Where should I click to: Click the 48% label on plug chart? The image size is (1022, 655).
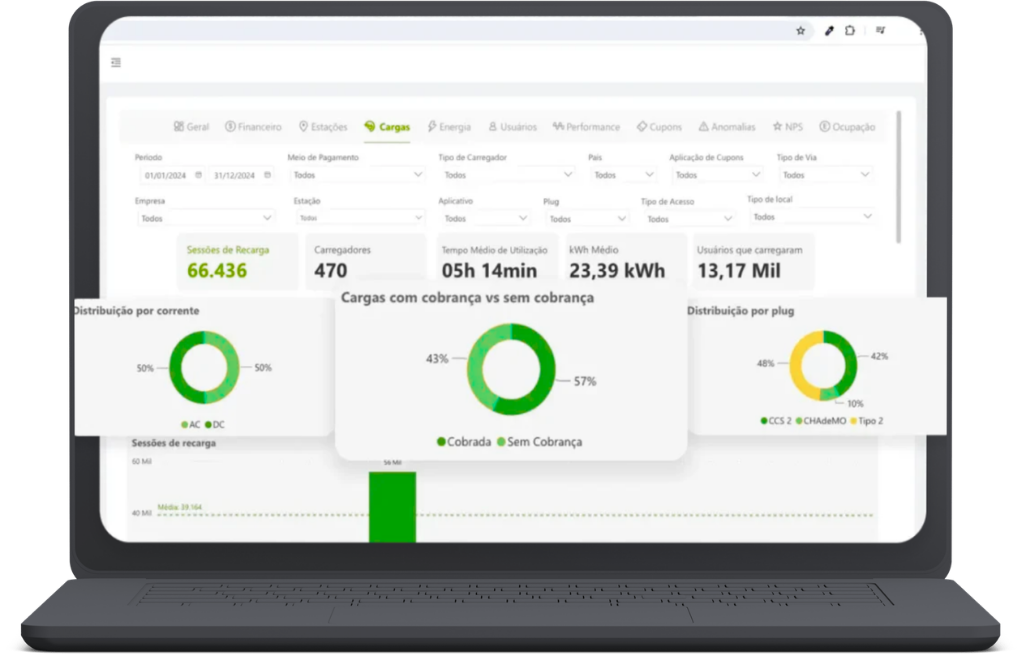[765, 364]
